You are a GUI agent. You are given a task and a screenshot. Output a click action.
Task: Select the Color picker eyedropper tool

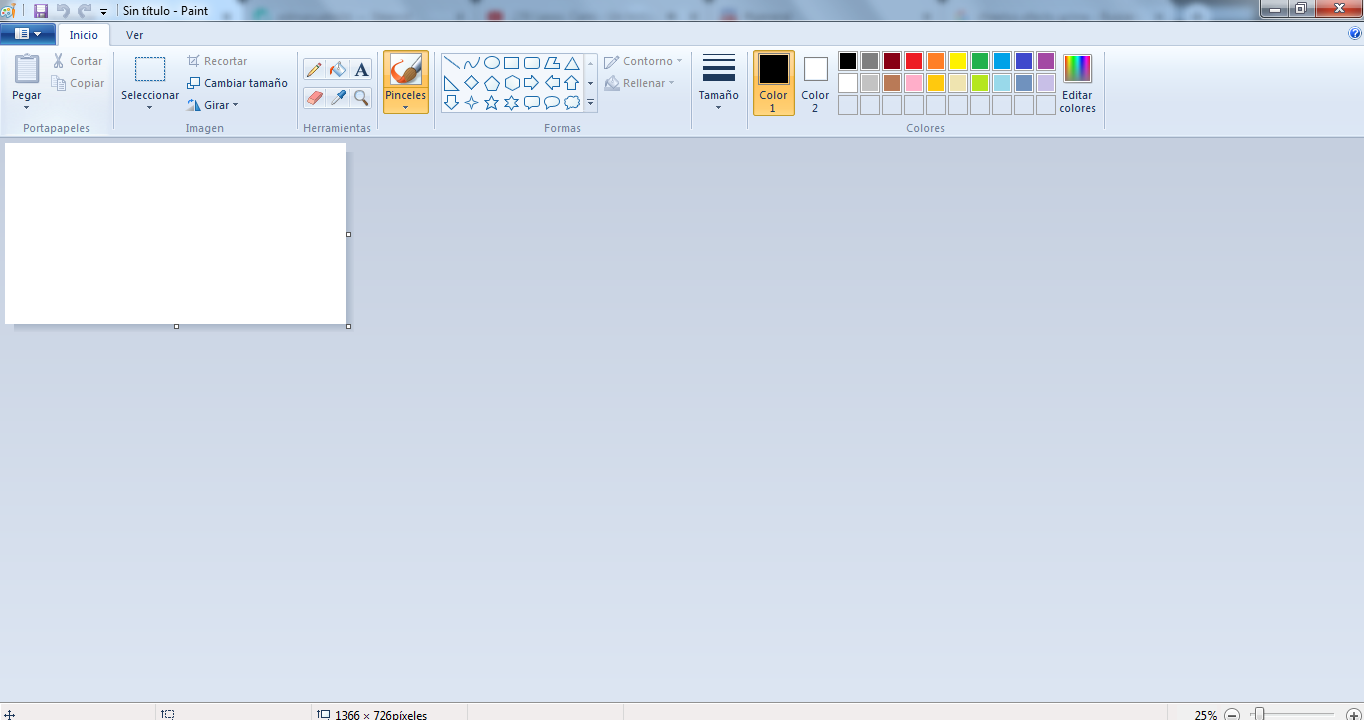tap(338, 97)
